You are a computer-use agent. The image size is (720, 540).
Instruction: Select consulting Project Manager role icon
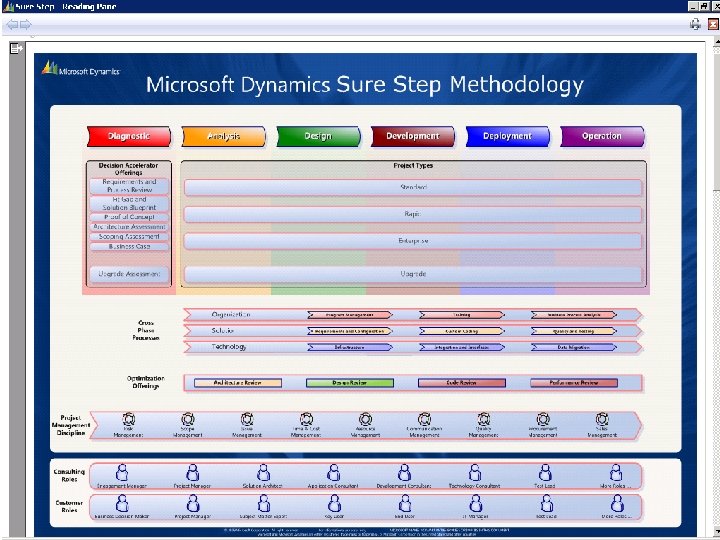click(192, 472)
